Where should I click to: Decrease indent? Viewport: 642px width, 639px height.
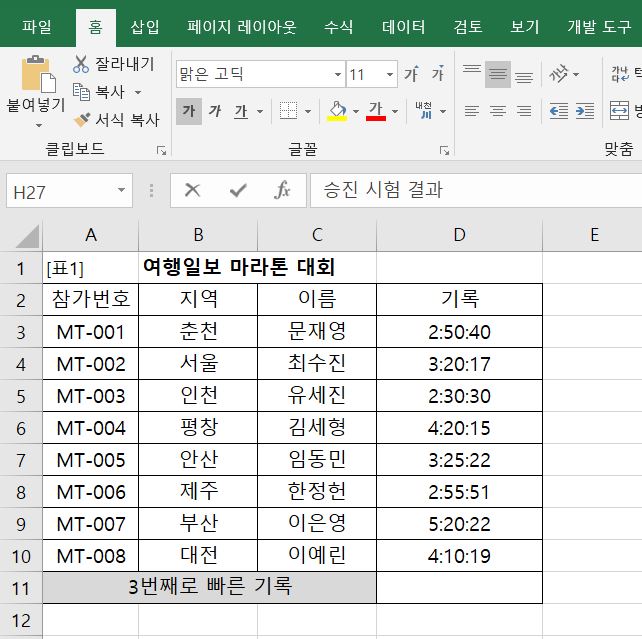[x=559, y=111]
